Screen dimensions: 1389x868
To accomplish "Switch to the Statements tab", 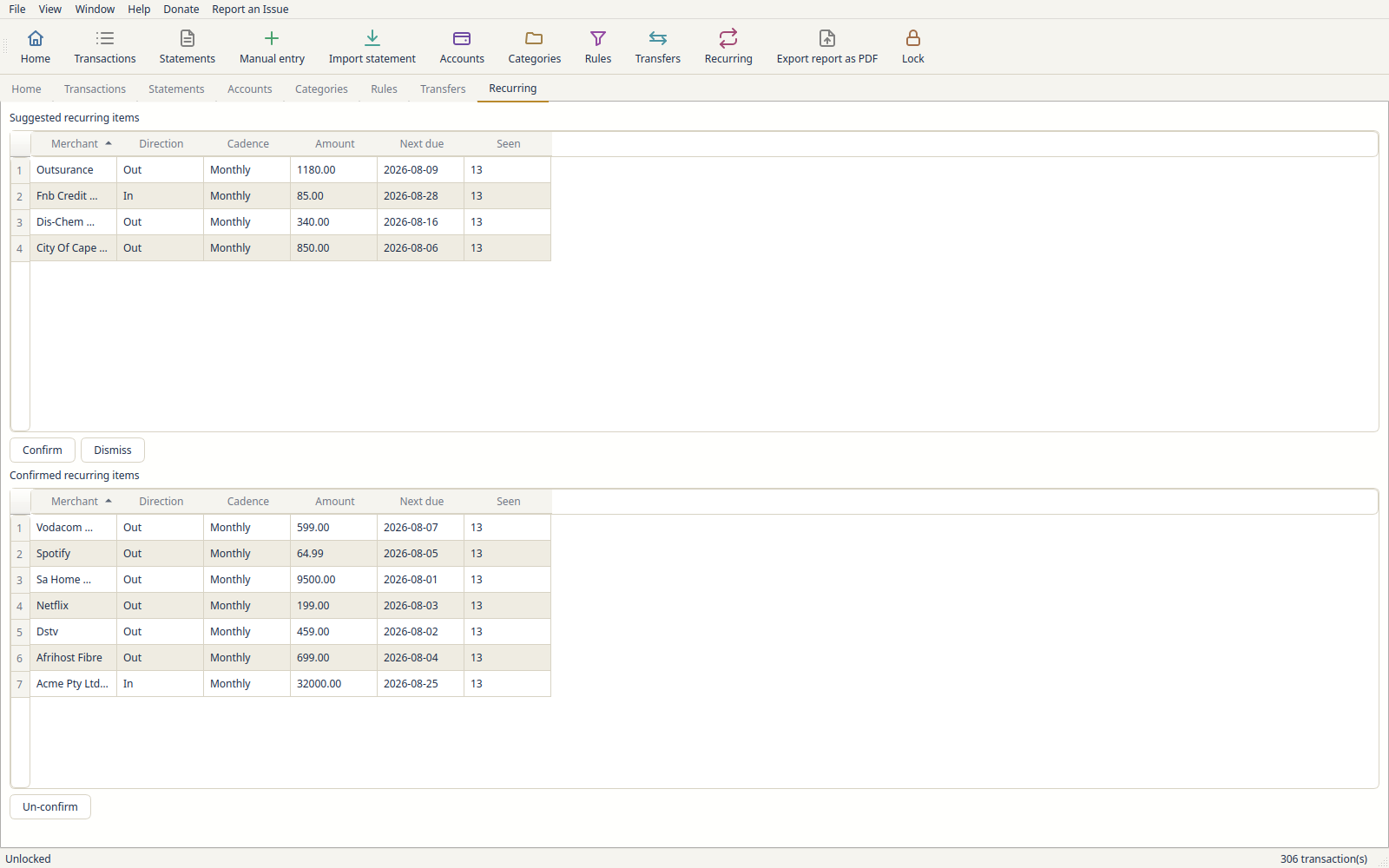I will 176,89.
